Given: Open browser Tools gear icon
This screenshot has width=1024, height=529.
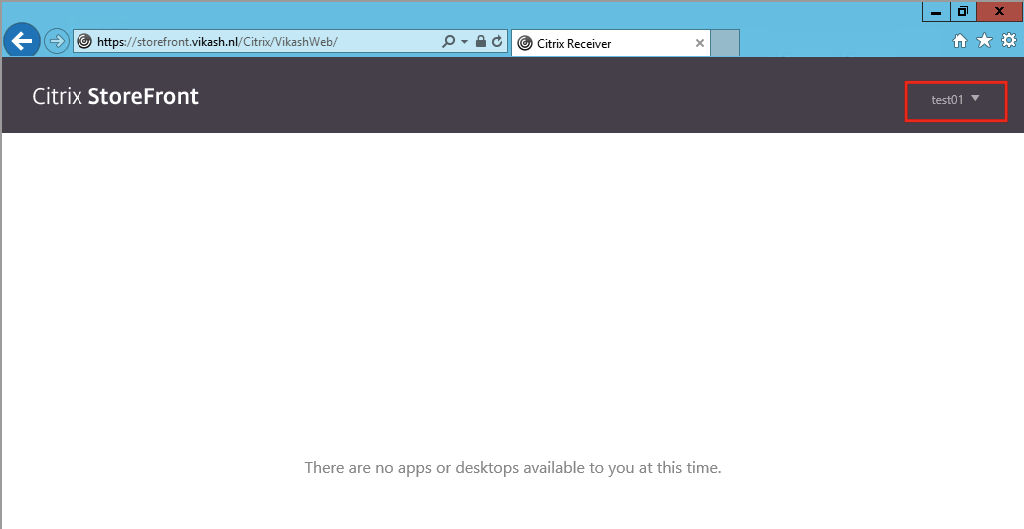Looking at the screenshot, I should [1009, 40].
